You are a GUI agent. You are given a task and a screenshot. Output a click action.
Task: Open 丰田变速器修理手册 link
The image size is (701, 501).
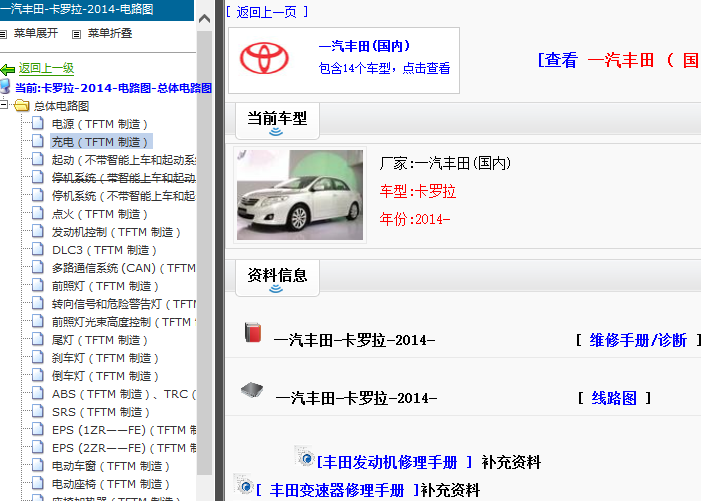(x=338, y=490)
